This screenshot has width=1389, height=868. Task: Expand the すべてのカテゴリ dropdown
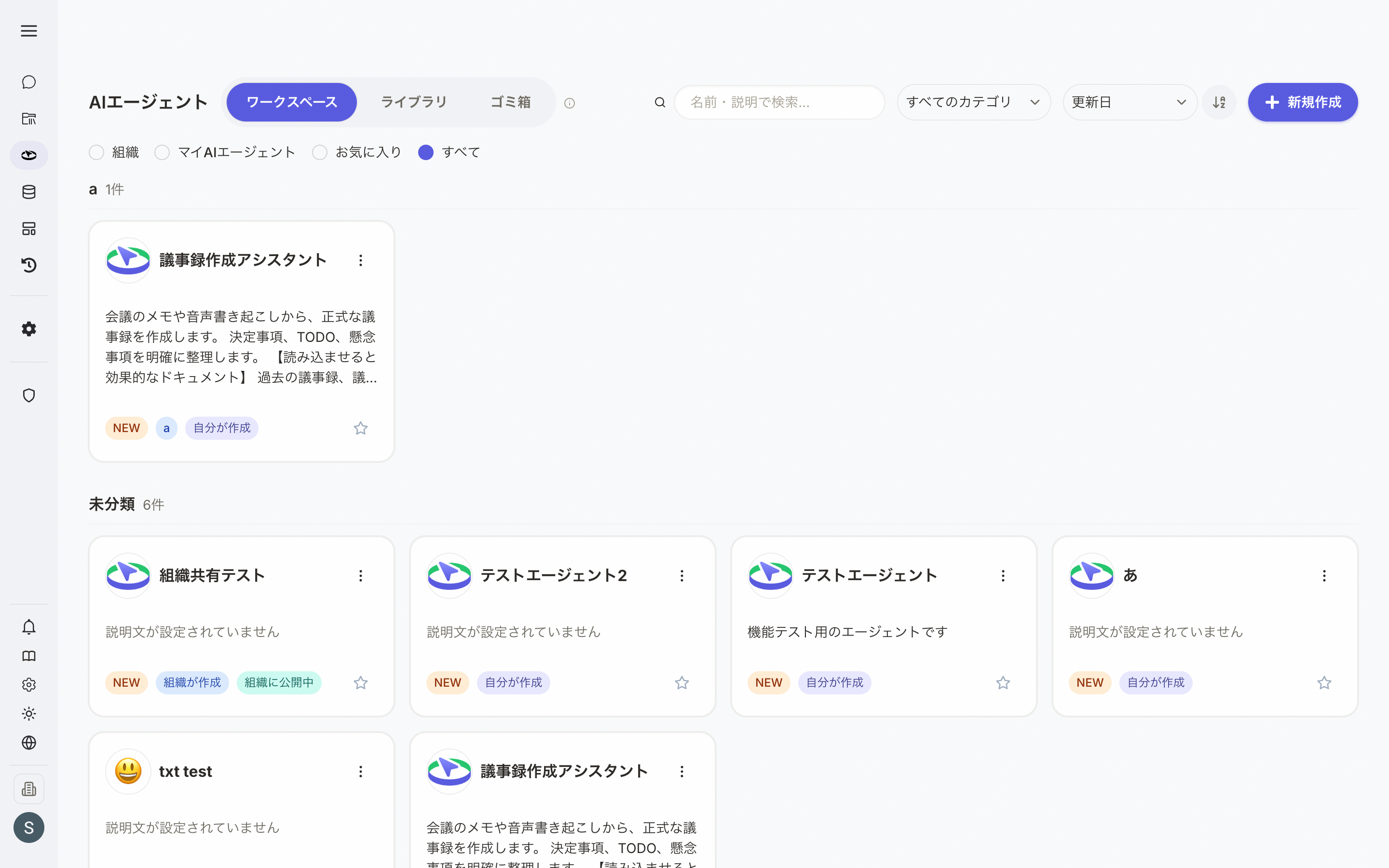tap(974, 102)
